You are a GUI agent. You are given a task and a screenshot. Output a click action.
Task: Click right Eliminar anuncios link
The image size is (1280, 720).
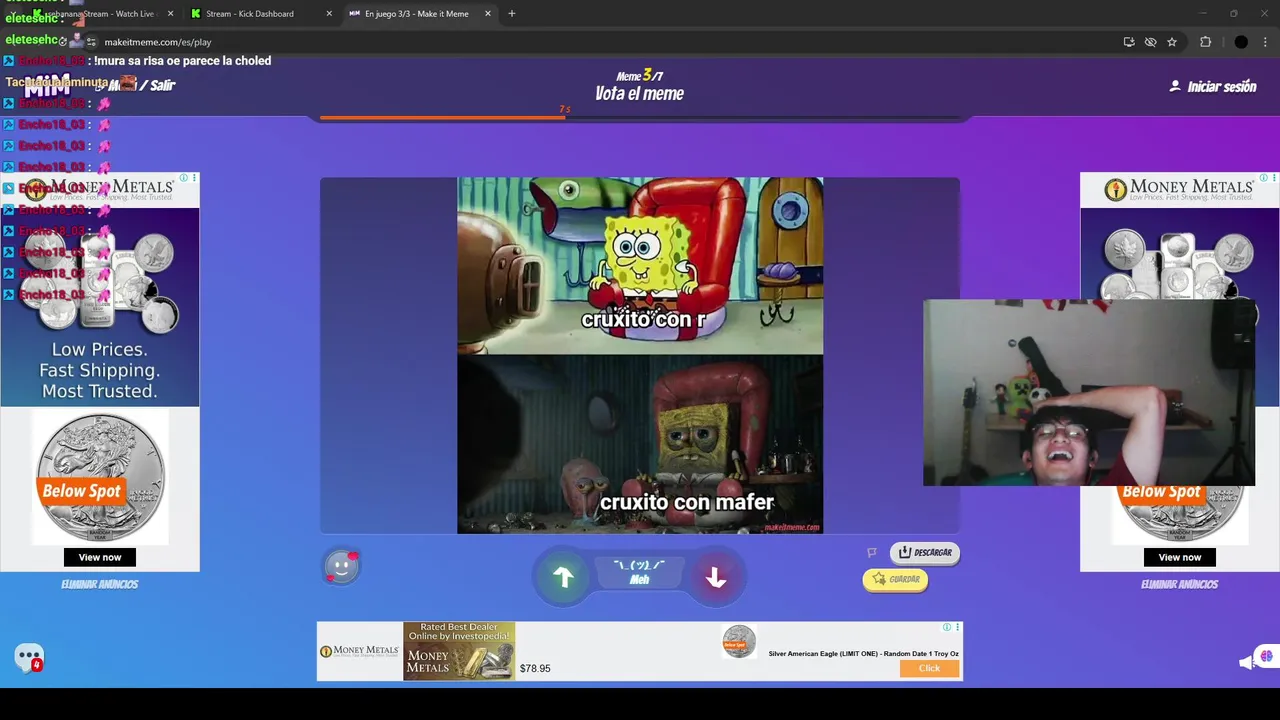click(1179, 584)
